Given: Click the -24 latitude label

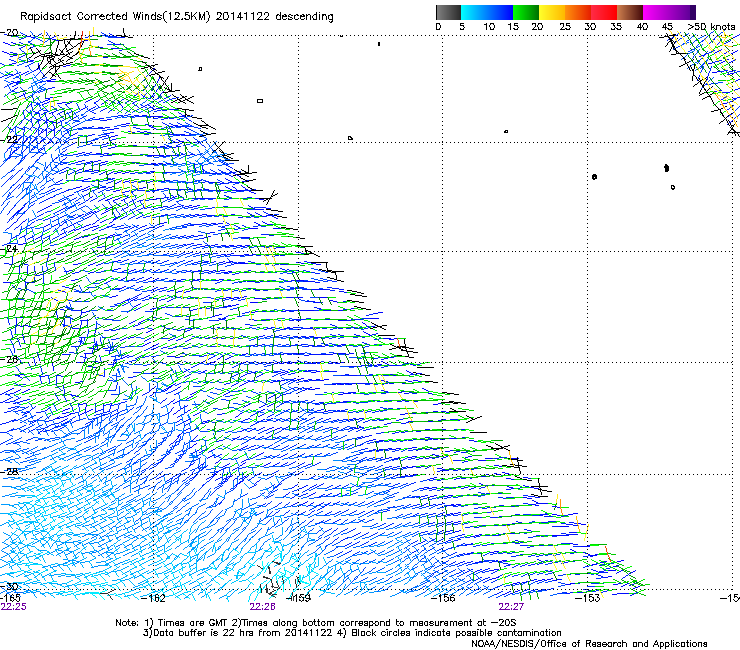Looking at the screenshot, I should point(9,249).
